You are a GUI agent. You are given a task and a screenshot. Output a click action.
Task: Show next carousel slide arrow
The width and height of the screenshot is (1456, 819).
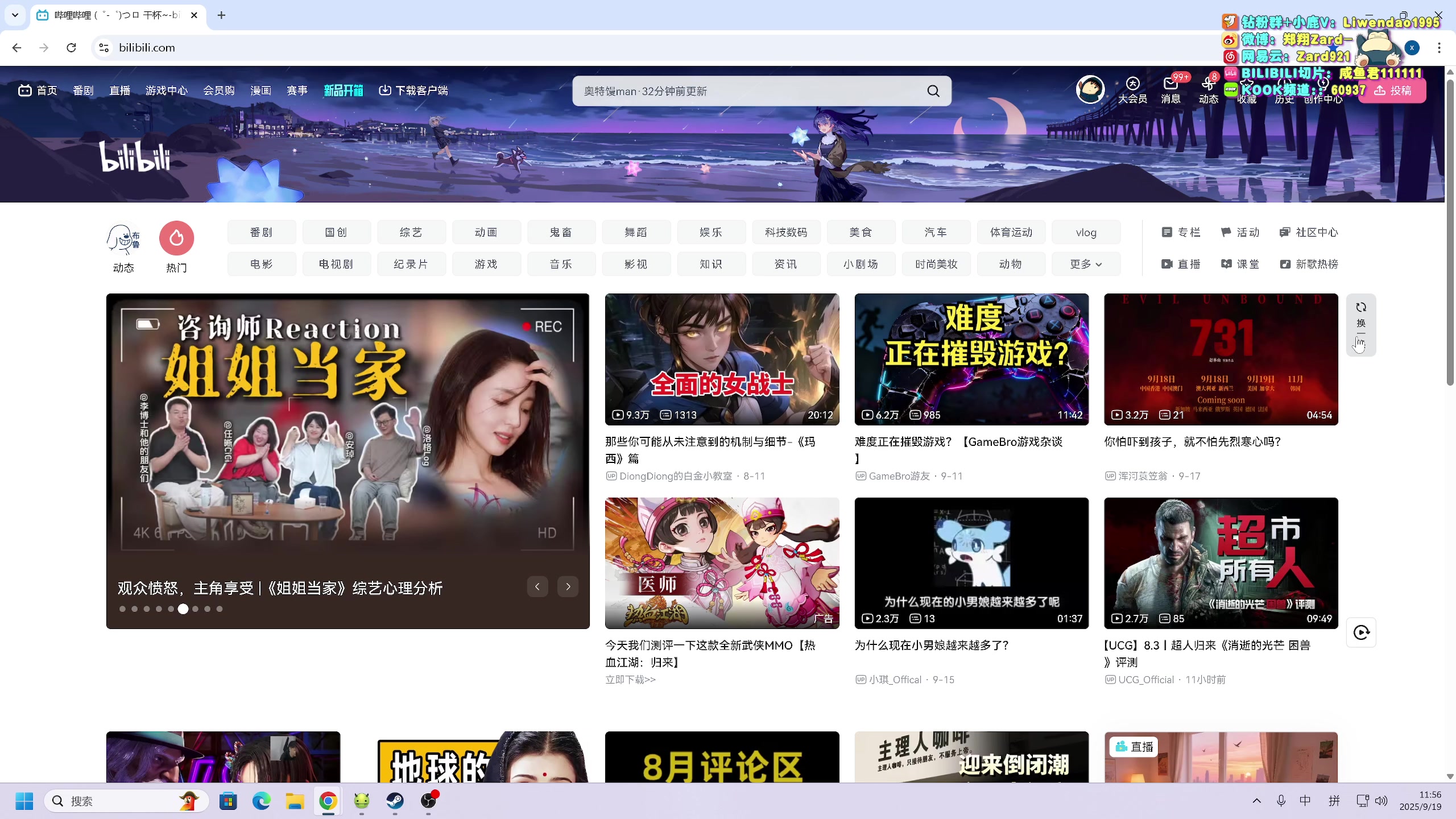coord(568,586)
